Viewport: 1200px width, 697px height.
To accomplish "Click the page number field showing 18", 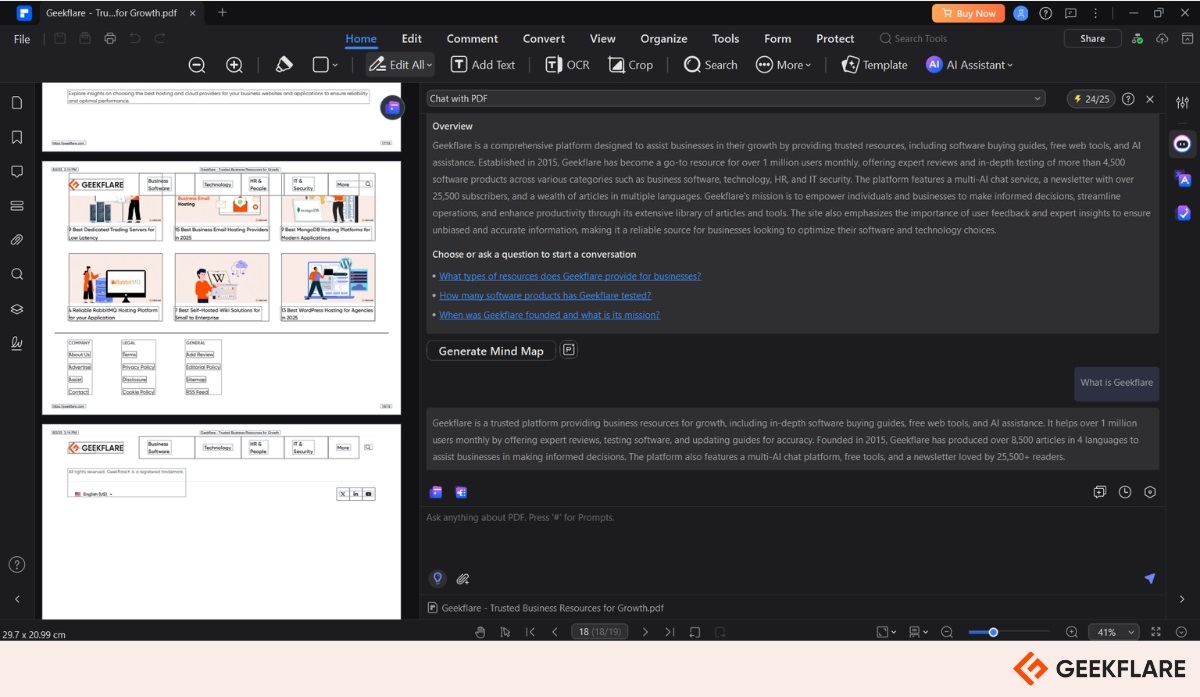I will point(599,632).
